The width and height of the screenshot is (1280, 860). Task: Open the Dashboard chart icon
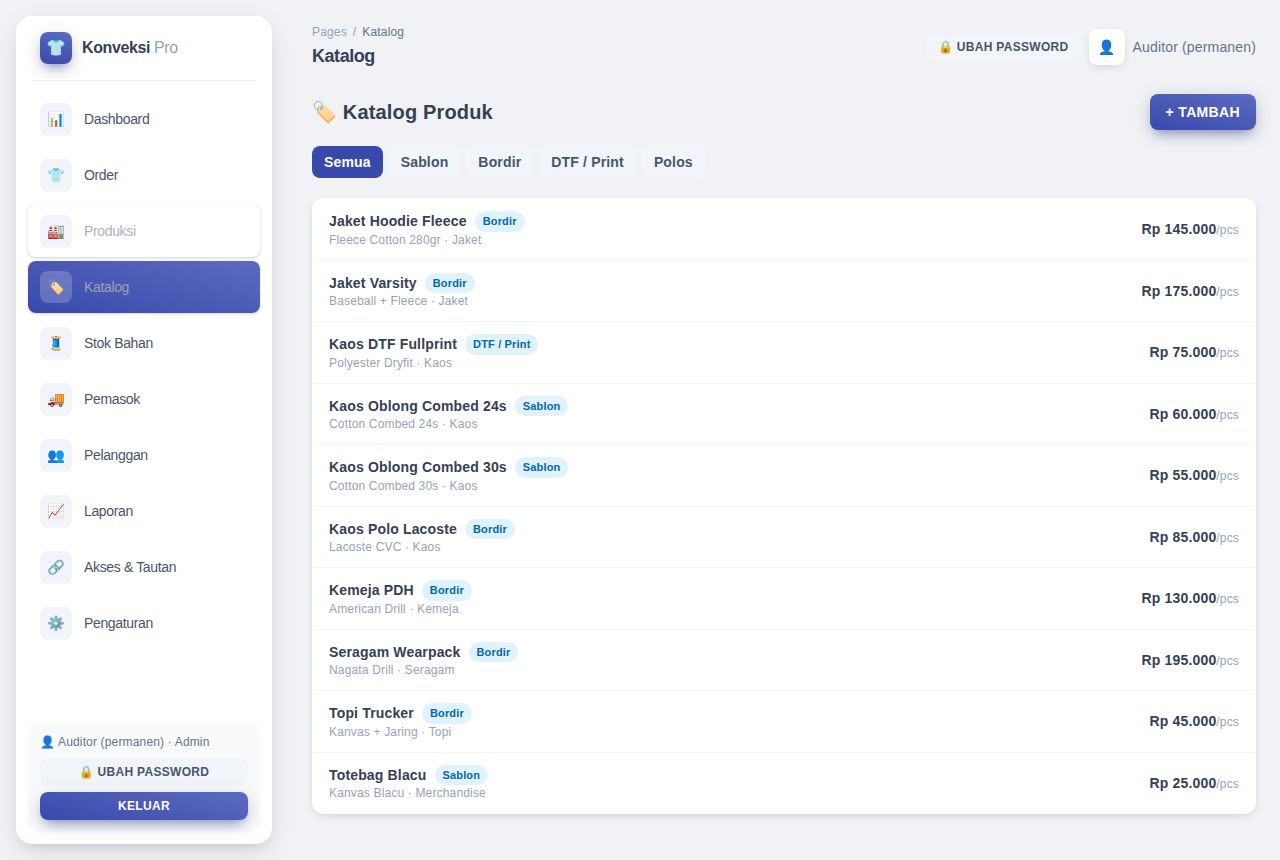tap(56, 119)
